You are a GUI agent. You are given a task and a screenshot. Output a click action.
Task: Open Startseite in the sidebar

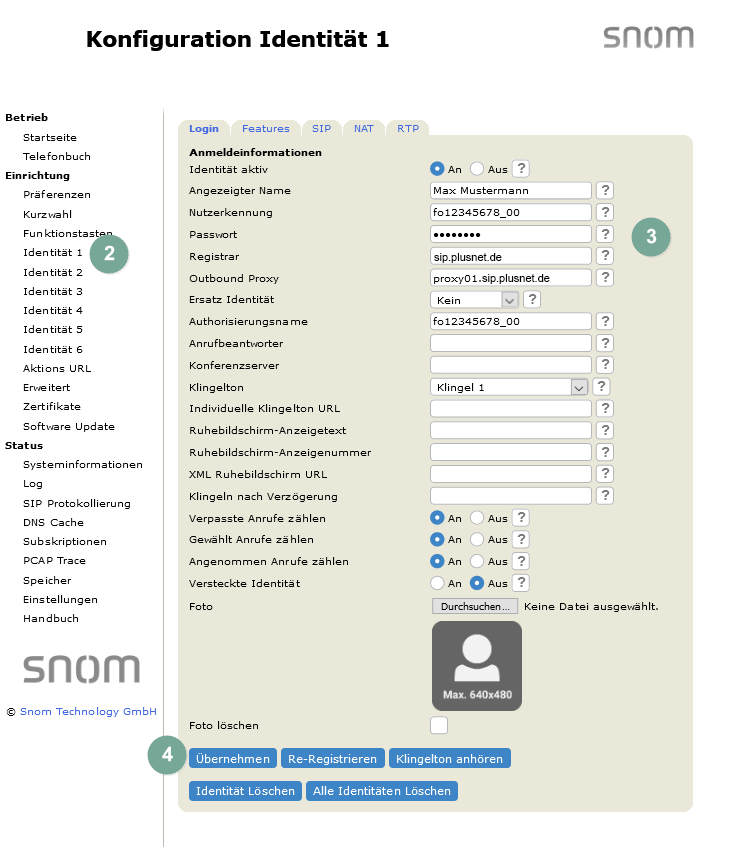point(50,137)
